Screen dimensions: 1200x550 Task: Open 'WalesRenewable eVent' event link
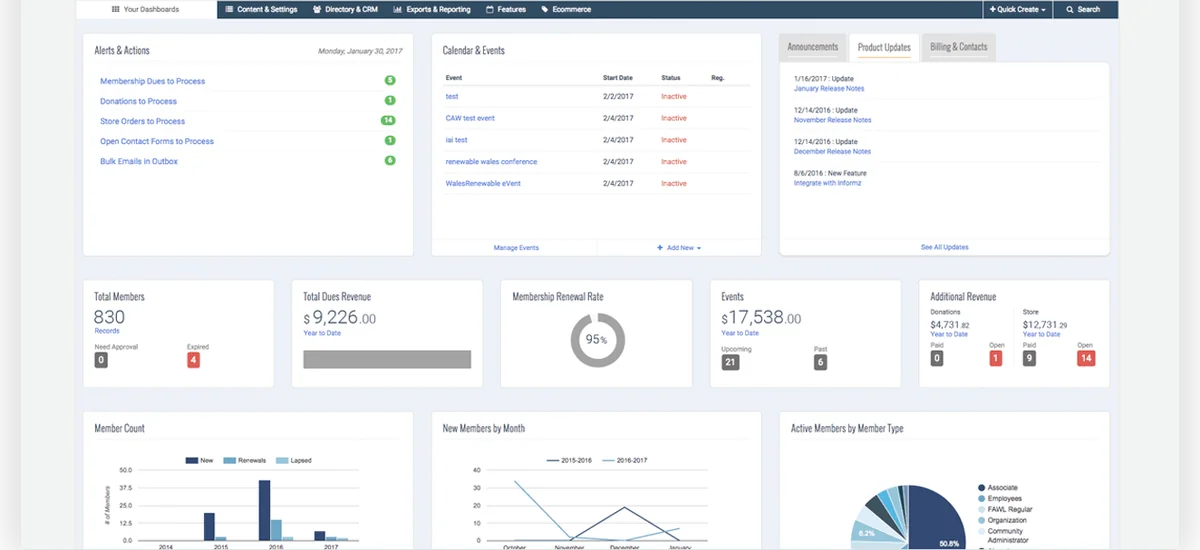coord(483,183)
